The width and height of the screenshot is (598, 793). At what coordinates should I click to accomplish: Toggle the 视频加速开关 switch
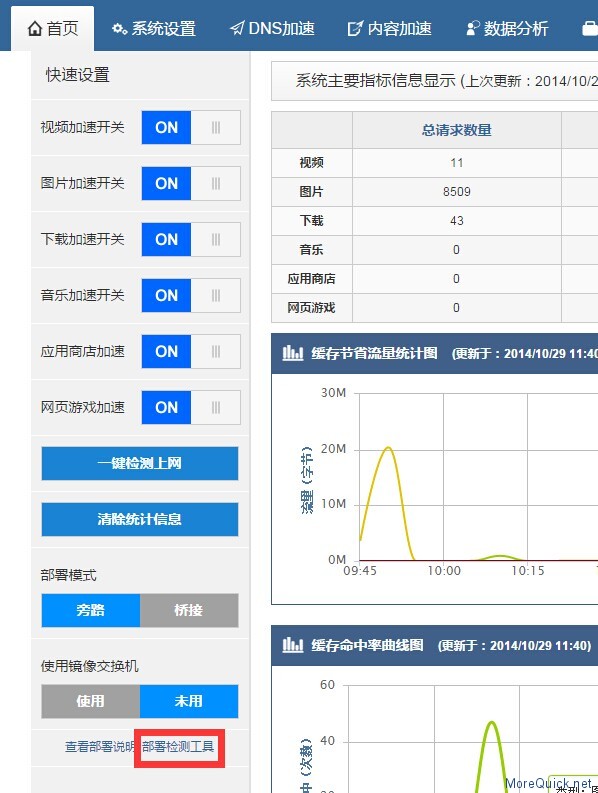(x=191, y=127)
